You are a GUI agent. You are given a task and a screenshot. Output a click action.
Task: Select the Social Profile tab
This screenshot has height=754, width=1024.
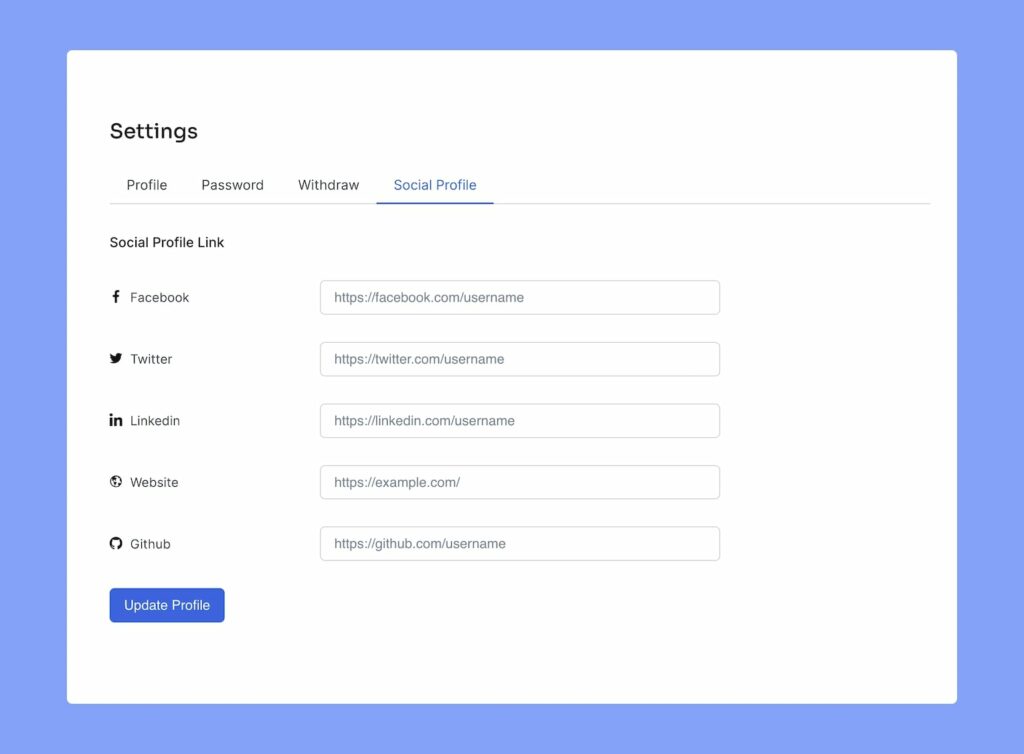coord(435,185)
